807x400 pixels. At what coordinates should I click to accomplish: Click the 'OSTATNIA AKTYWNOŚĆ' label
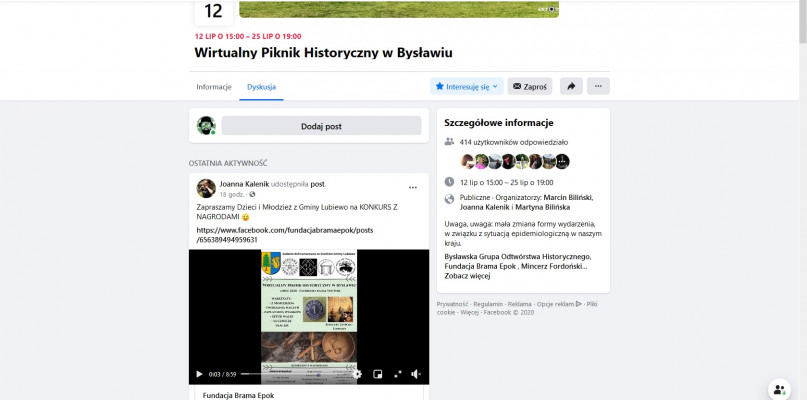point(228,163)
